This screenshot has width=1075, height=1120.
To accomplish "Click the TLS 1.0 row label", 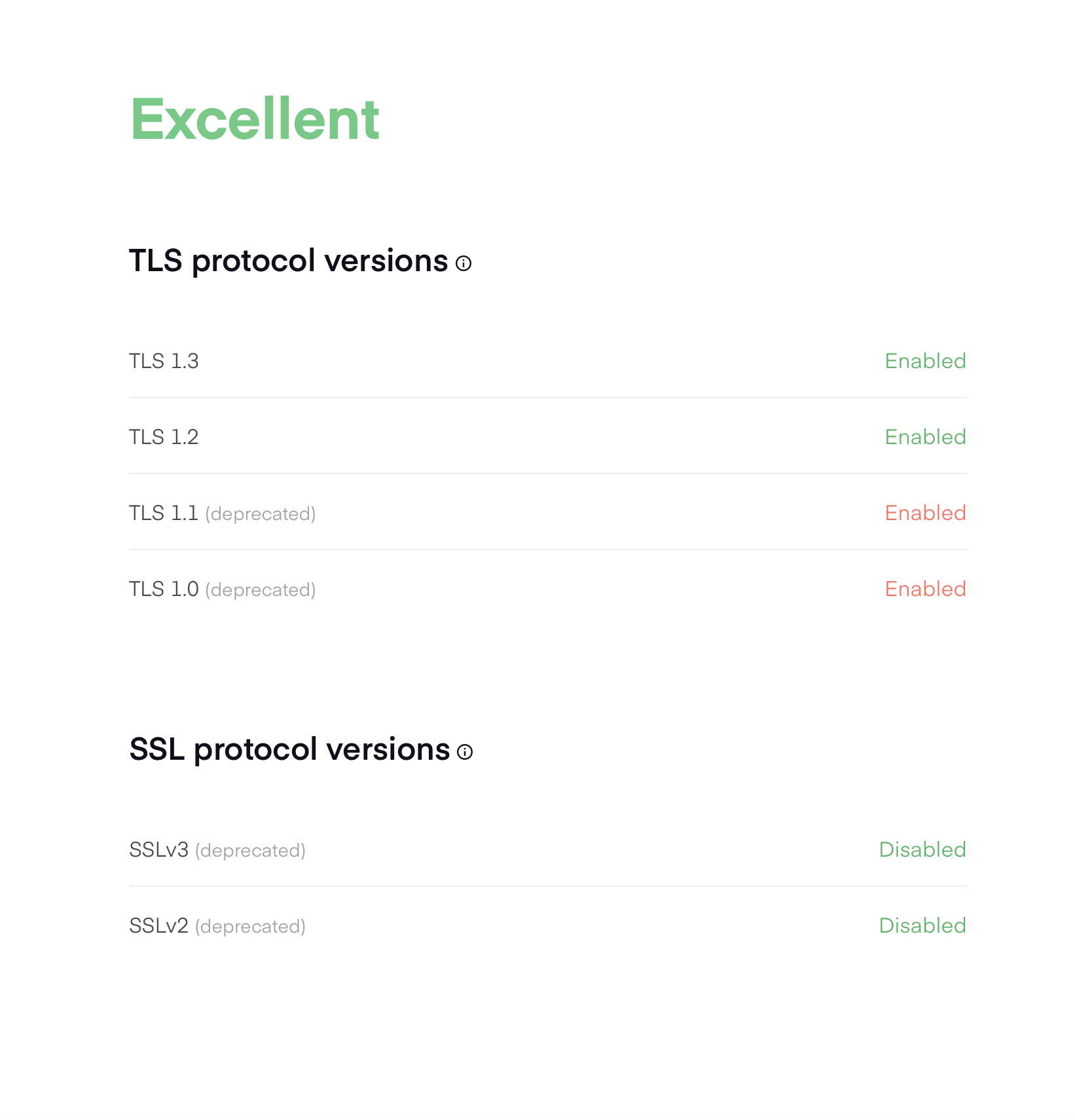I will click(x=164, y=589).
